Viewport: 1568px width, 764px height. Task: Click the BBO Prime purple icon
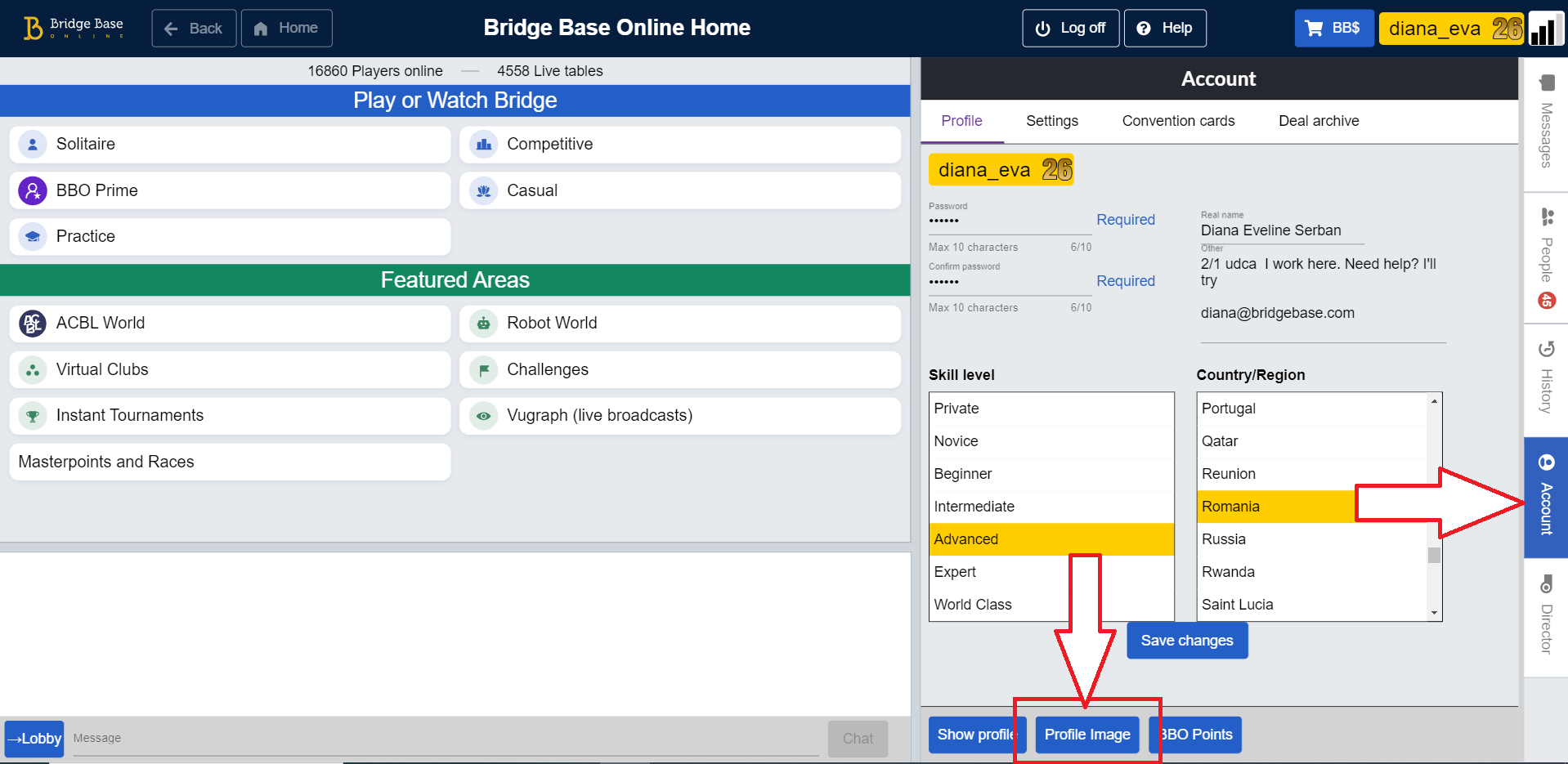pos(33,190)
